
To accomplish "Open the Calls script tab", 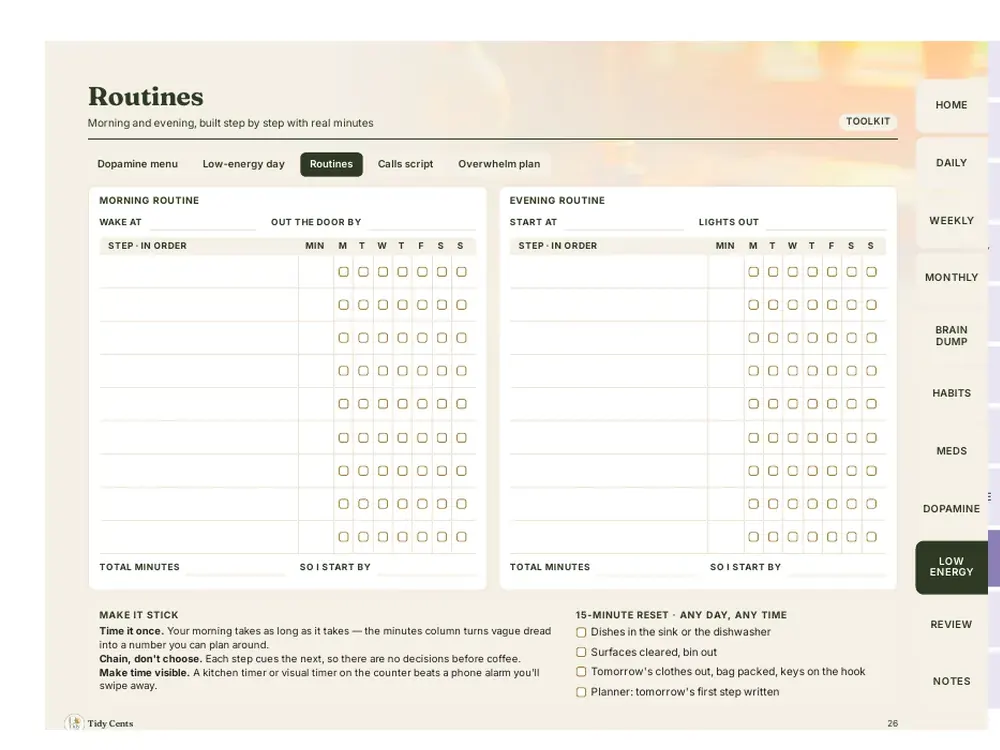I will click(406, 164).
